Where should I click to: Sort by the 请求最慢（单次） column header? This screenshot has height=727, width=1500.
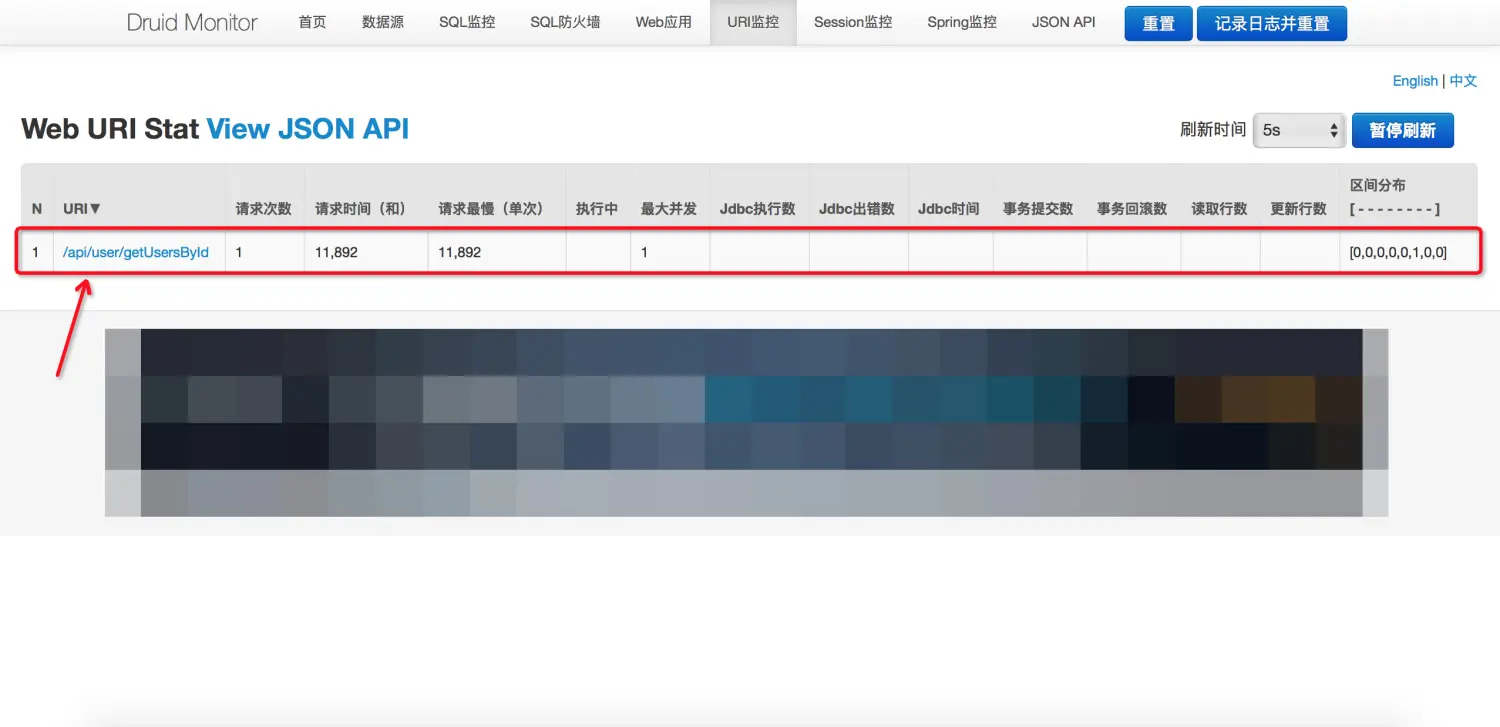[495, 209]
